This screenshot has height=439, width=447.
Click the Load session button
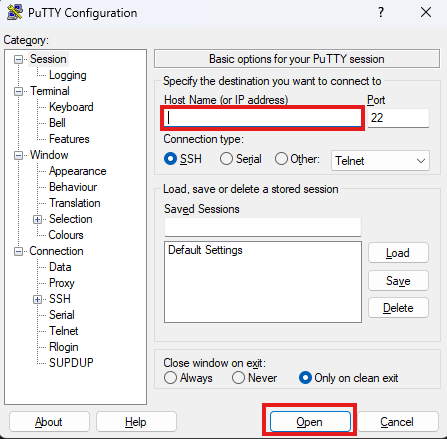(398, 253)
